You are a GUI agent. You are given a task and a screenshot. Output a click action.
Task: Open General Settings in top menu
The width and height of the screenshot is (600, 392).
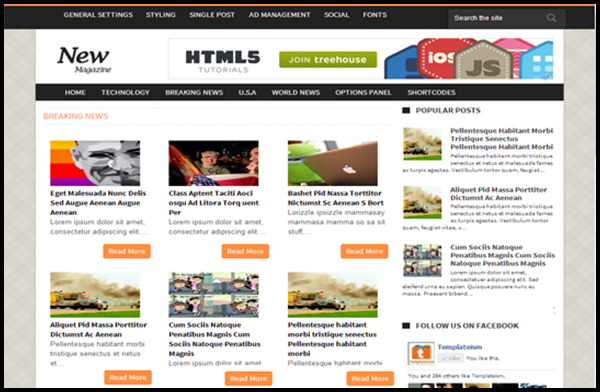click(x=98, y=15)
